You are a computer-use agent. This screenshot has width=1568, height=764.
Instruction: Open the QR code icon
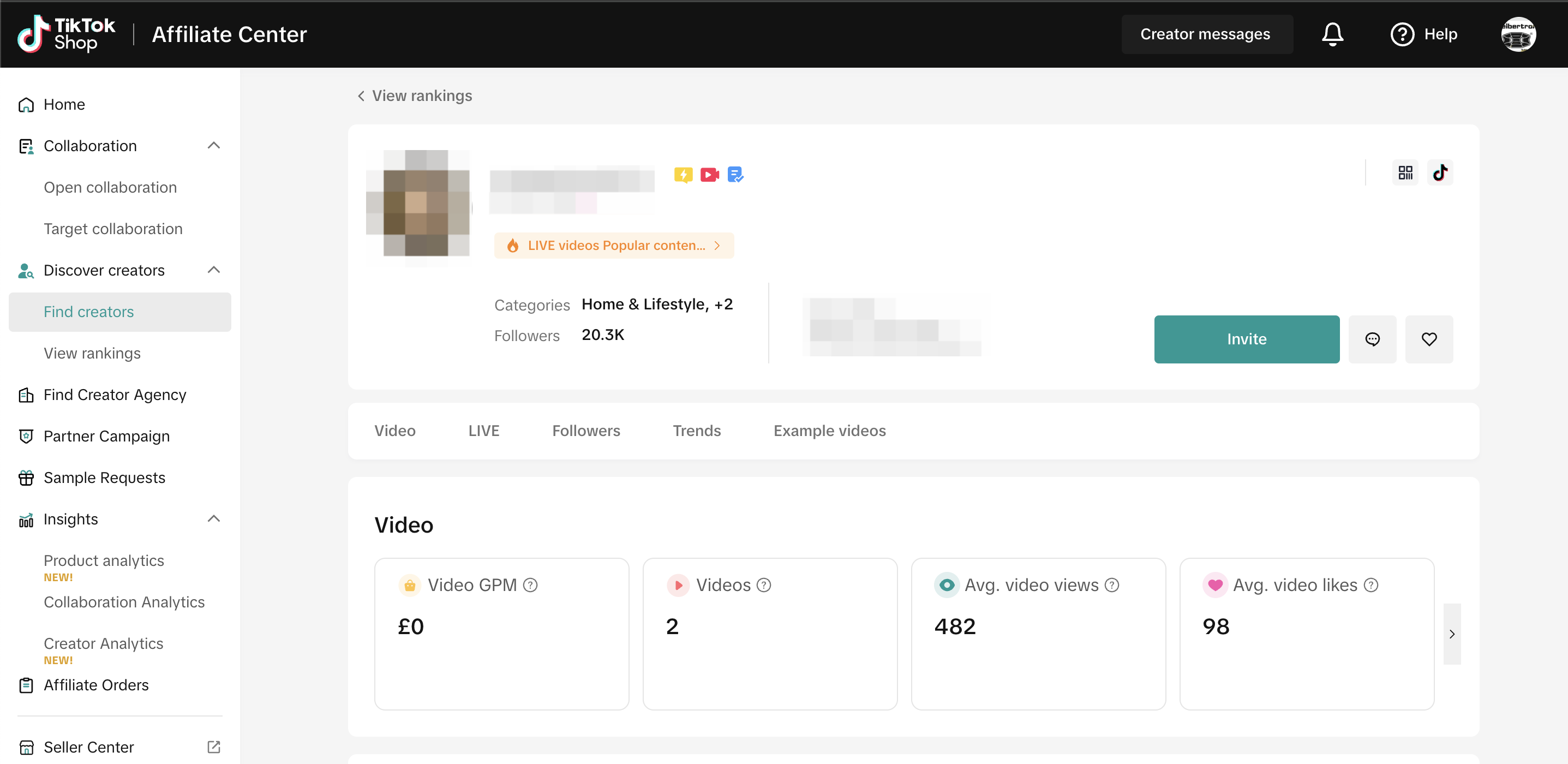pyautogui.click(x=1405, y=173)
